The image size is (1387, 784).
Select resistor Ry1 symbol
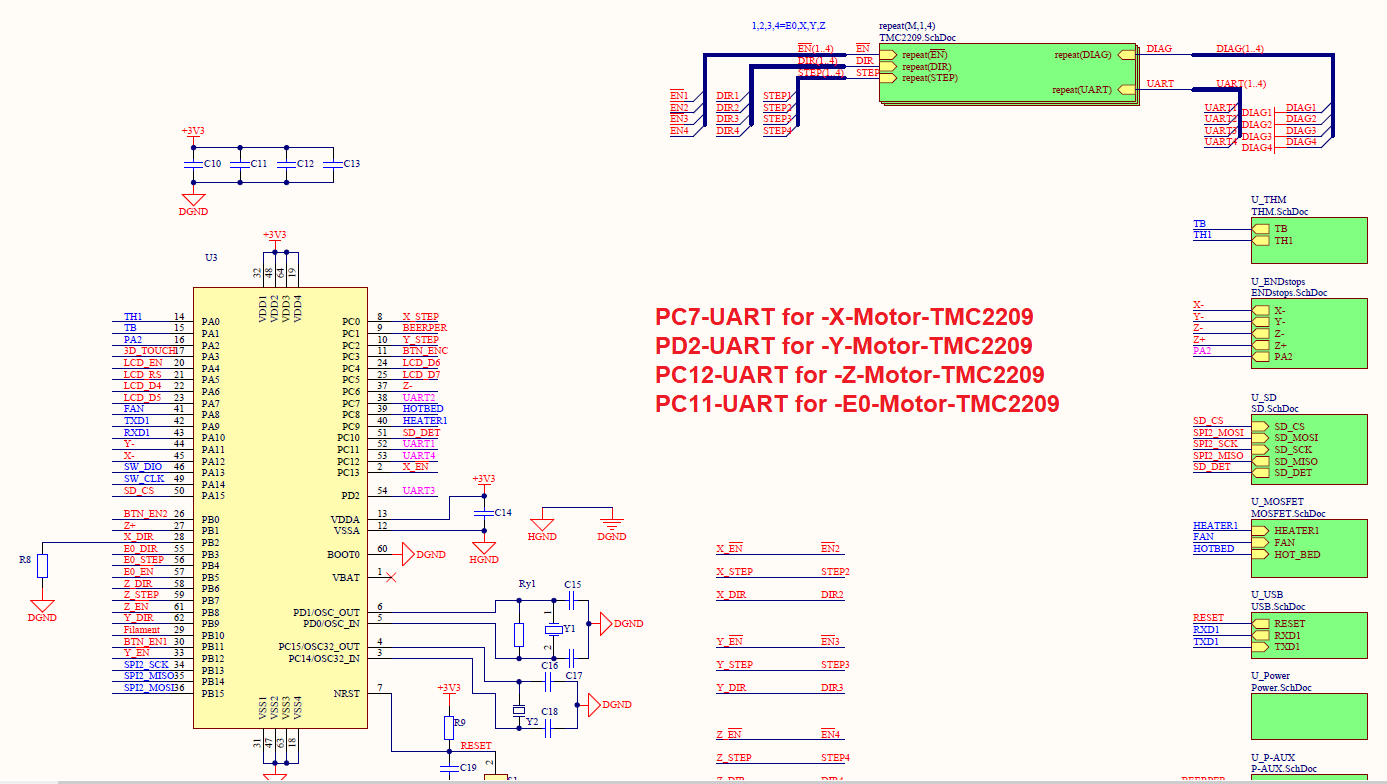(x=519, y=634)
